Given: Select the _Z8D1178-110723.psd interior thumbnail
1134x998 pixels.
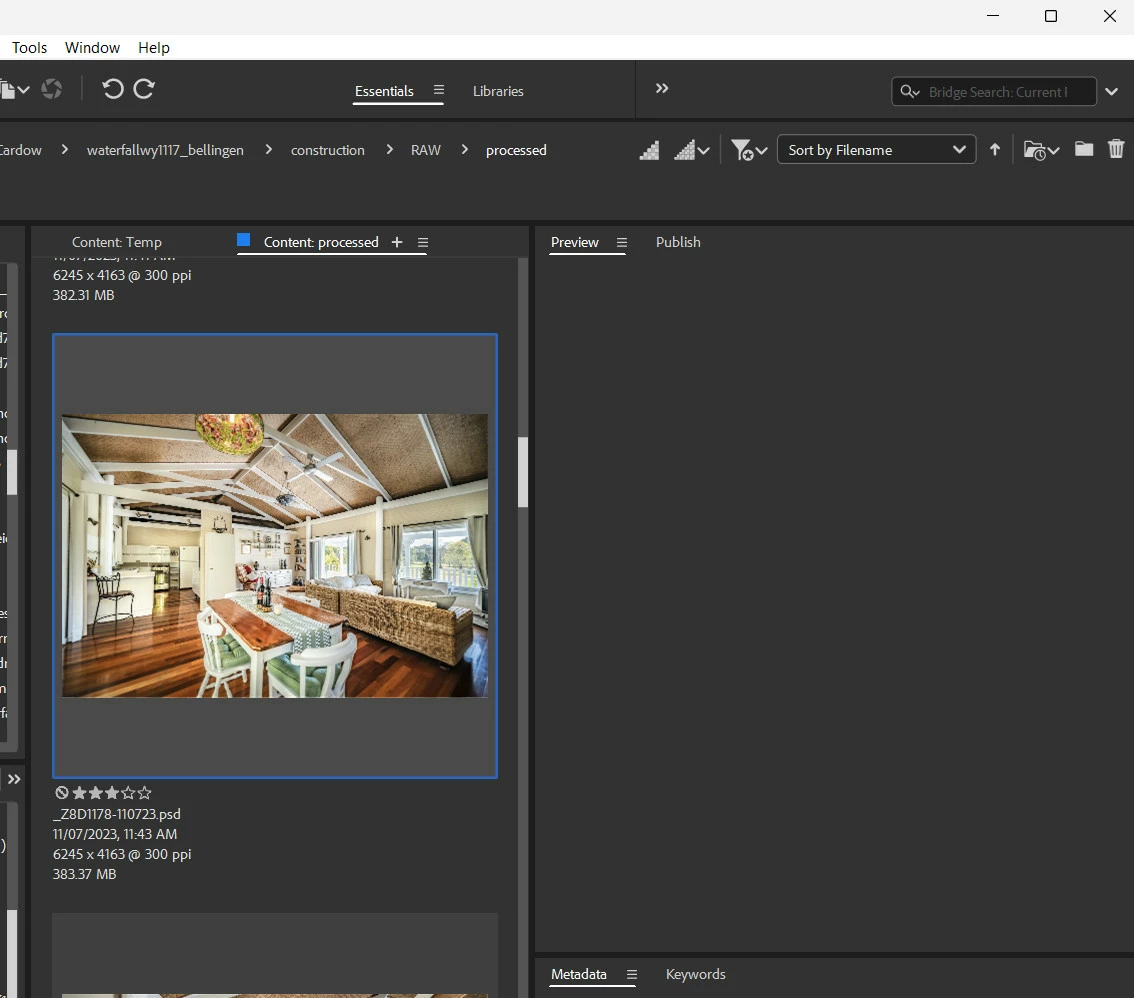Looking at the screenshot, I should coord(275,555).
